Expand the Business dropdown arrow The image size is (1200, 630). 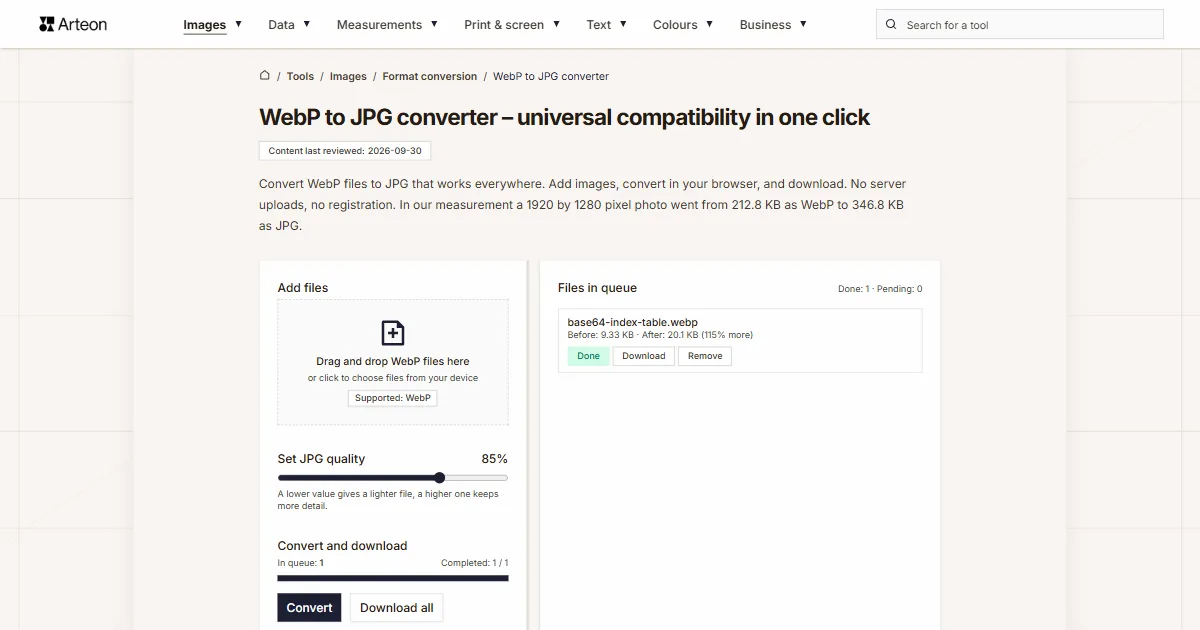[803, 24]
